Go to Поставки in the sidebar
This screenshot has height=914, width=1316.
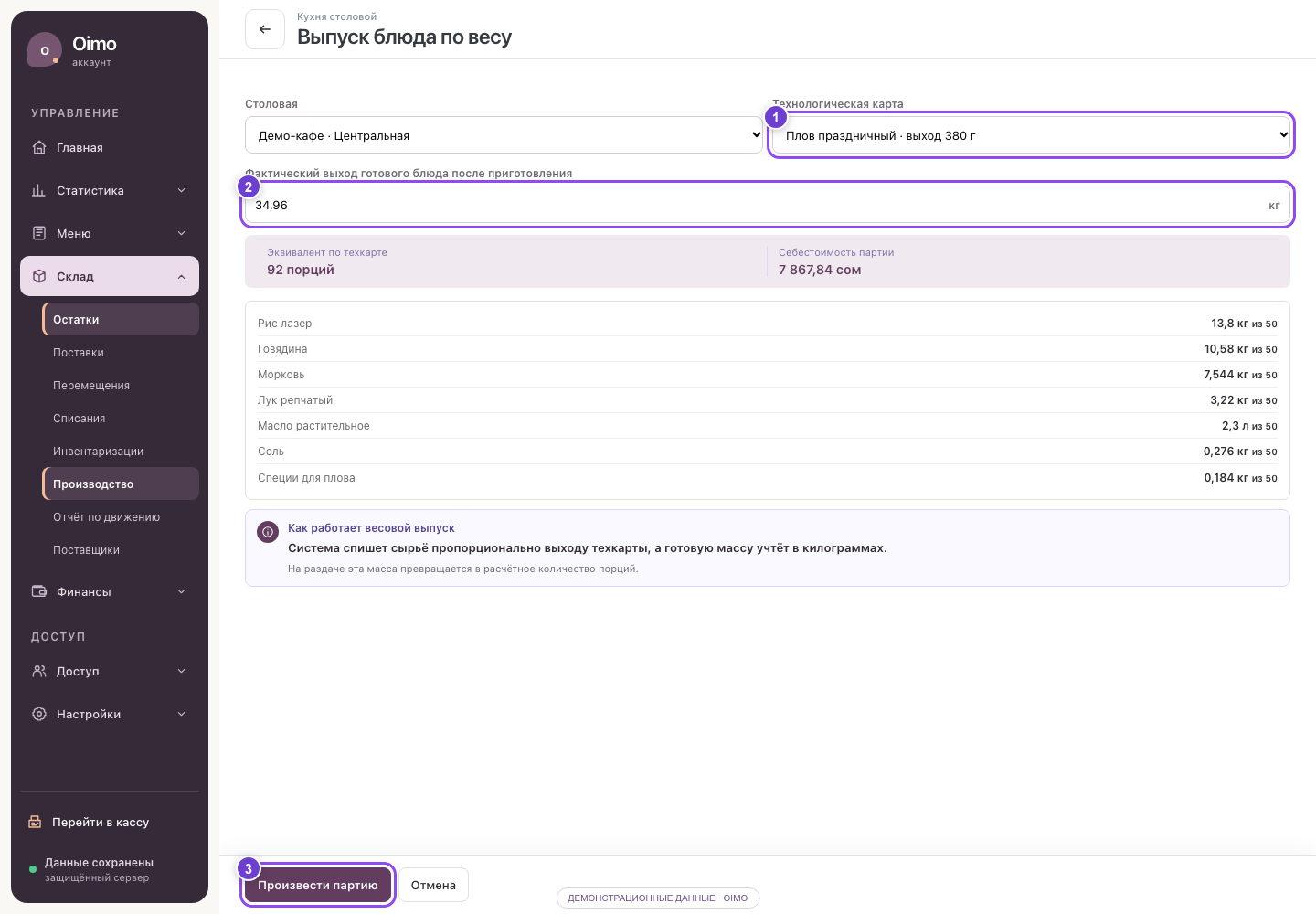click(121, 352)
